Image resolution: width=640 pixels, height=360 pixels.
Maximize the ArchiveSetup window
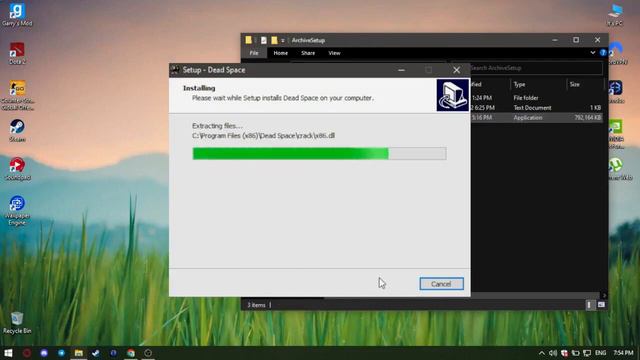[x=576, y=40]
